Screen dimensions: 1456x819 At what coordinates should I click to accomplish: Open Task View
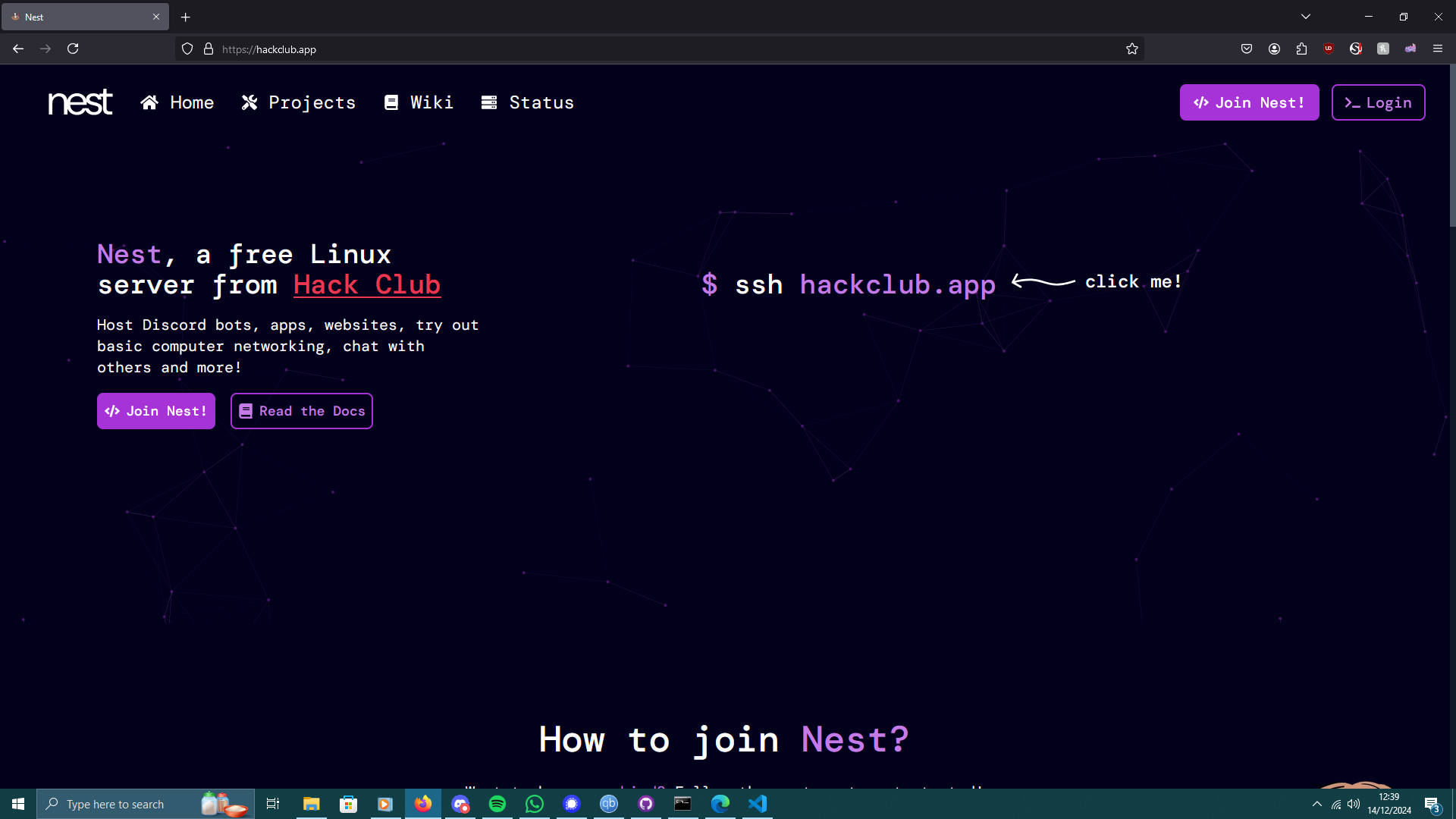click(x=273, y=804)
